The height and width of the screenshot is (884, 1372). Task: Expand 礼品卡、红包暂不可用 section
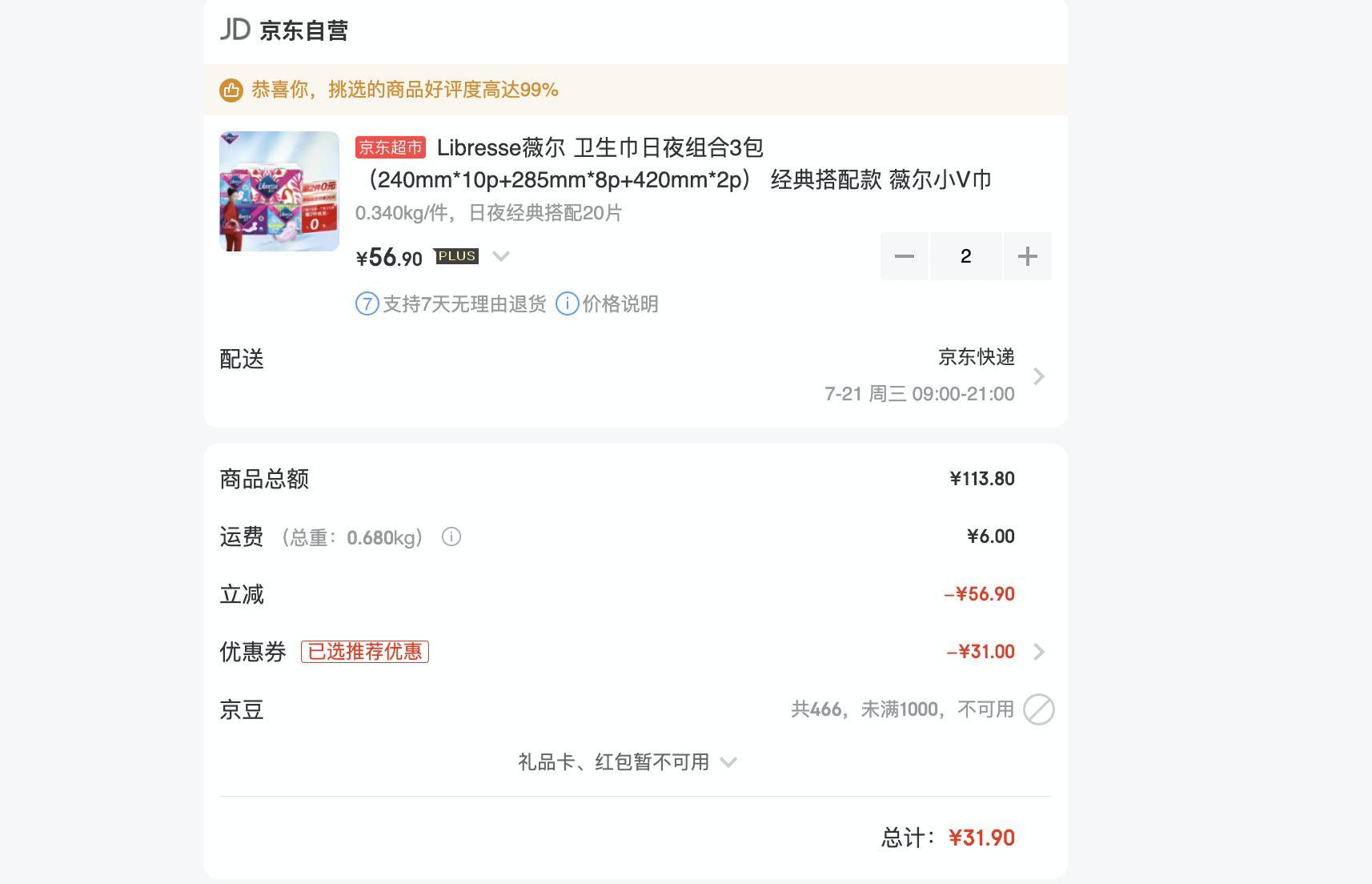coord(627,761)
